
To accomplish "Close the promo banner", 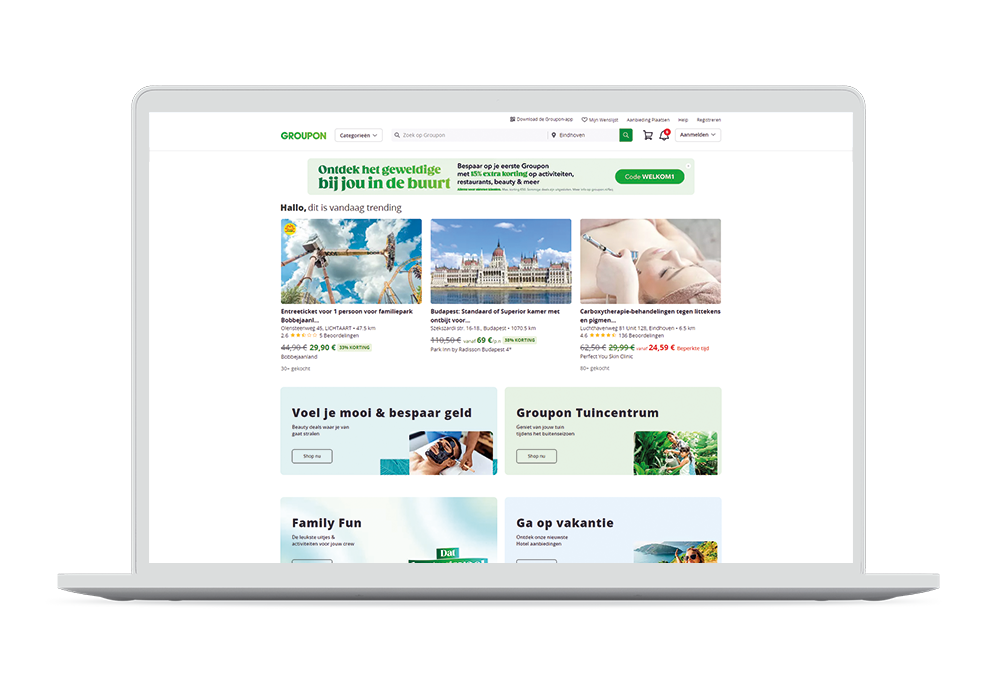I will click(x=688, y=166).
